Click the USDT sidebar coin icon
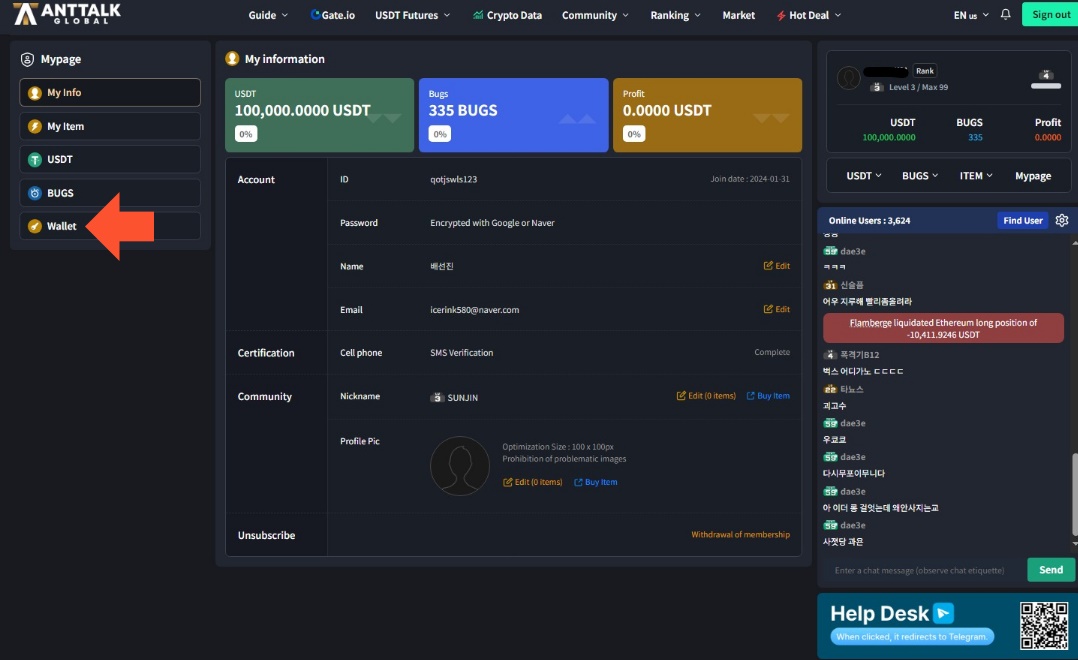 coord(34,160)
